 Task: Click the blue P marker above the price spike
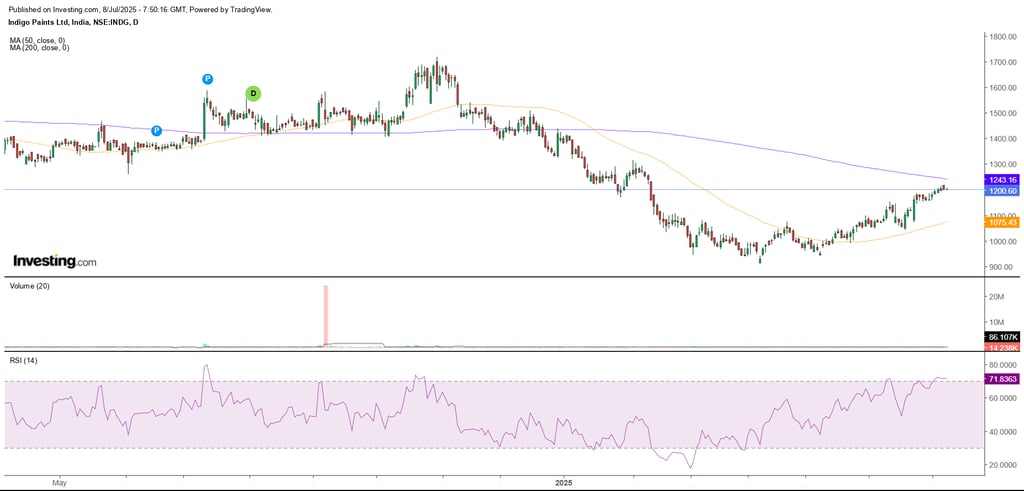[x=207, y=79]
